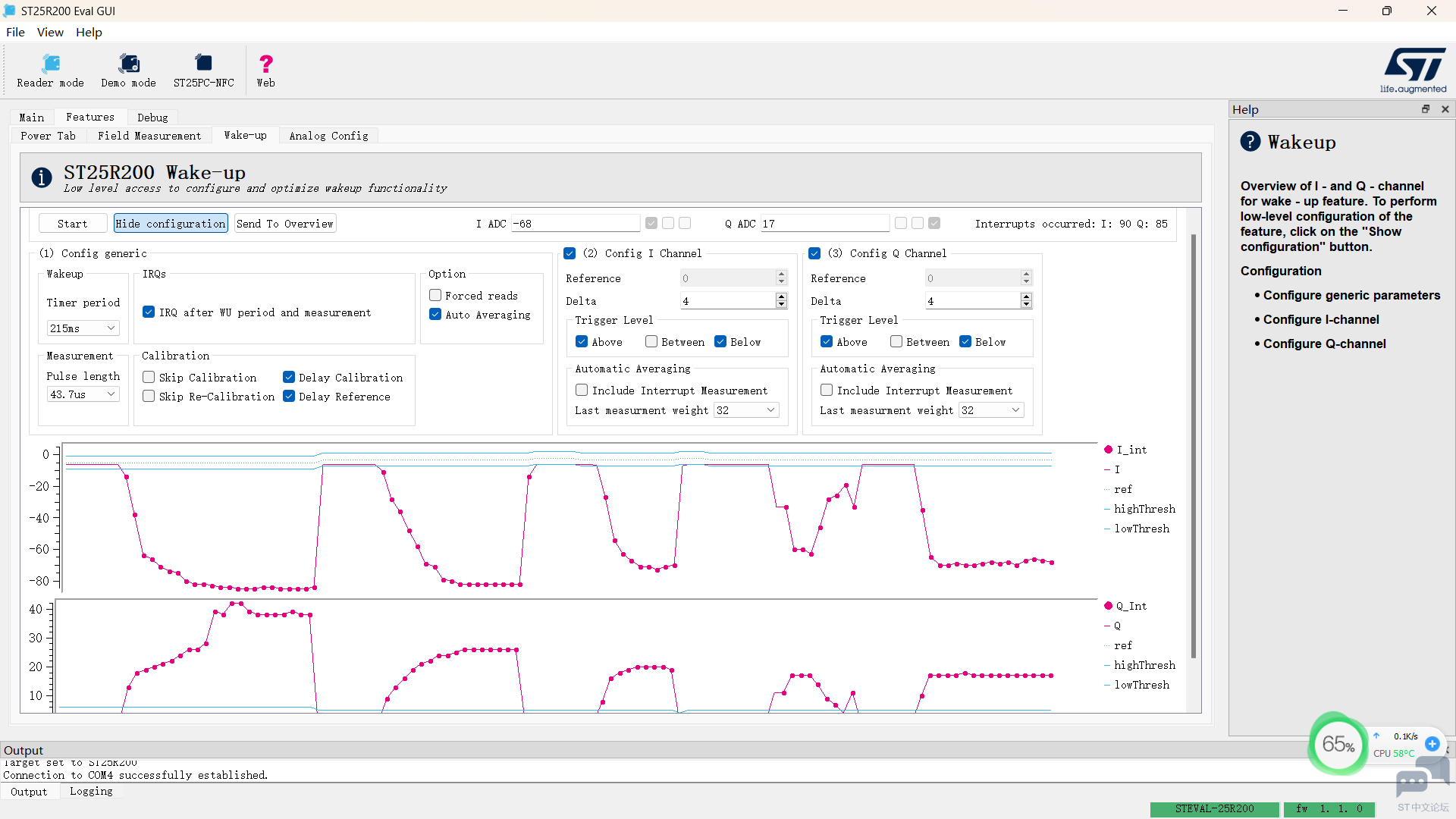Click the I channel Delta input field
The width and height of the screenshot is (1456, 819).
point(728,301)
